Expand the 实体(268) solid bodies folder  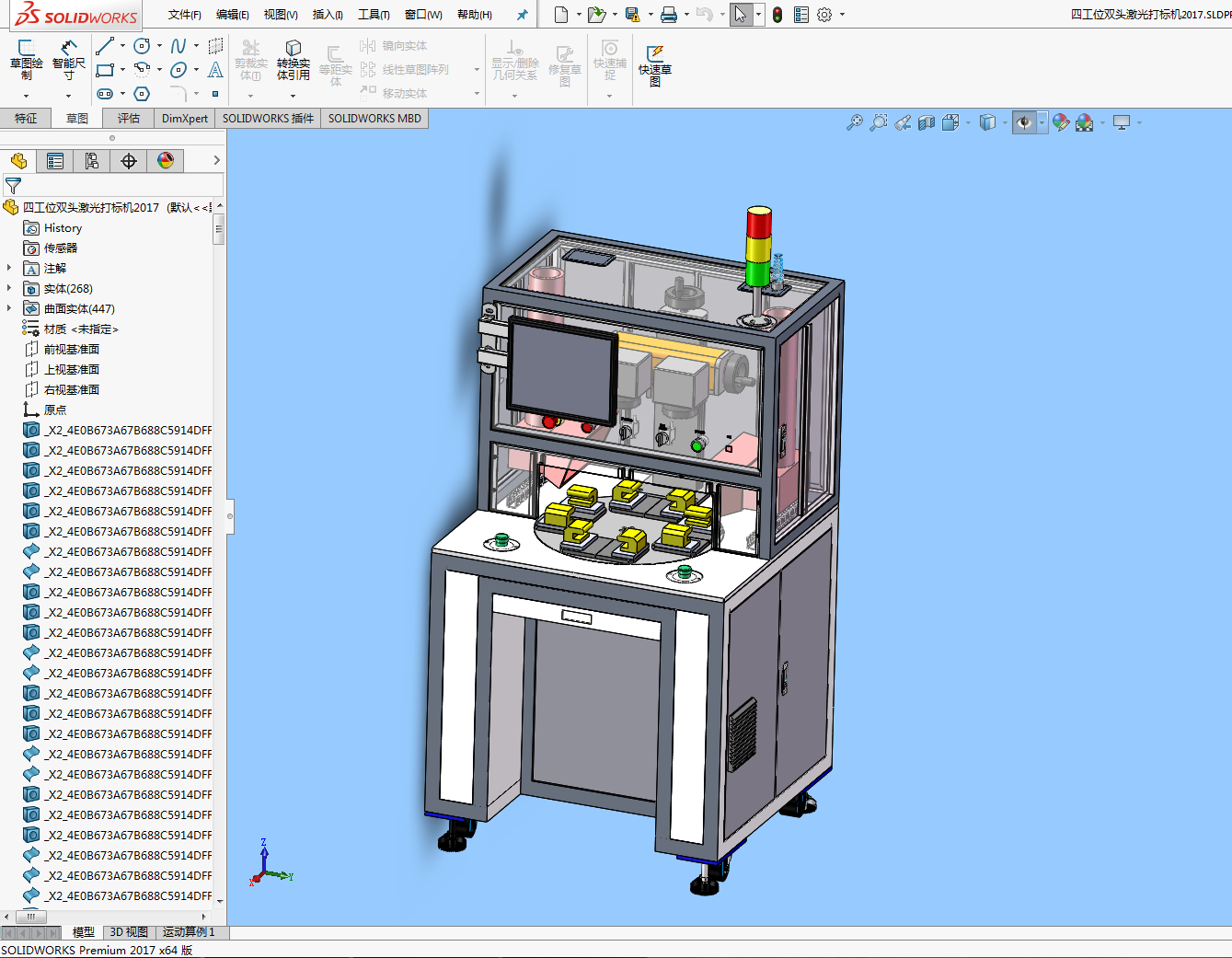coord(9,289)
